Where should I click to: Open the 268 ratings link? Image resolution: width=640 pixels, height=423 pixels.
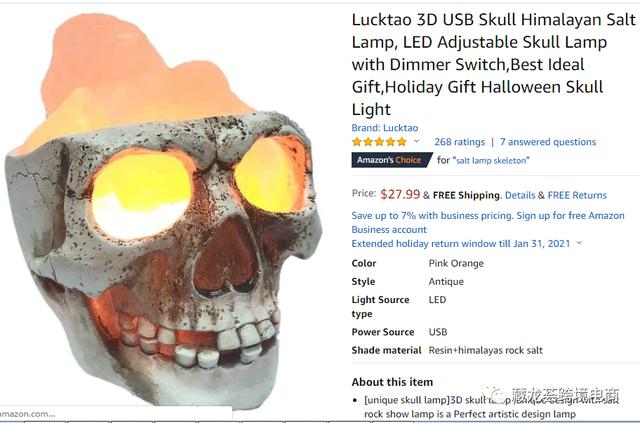[459, 142]
